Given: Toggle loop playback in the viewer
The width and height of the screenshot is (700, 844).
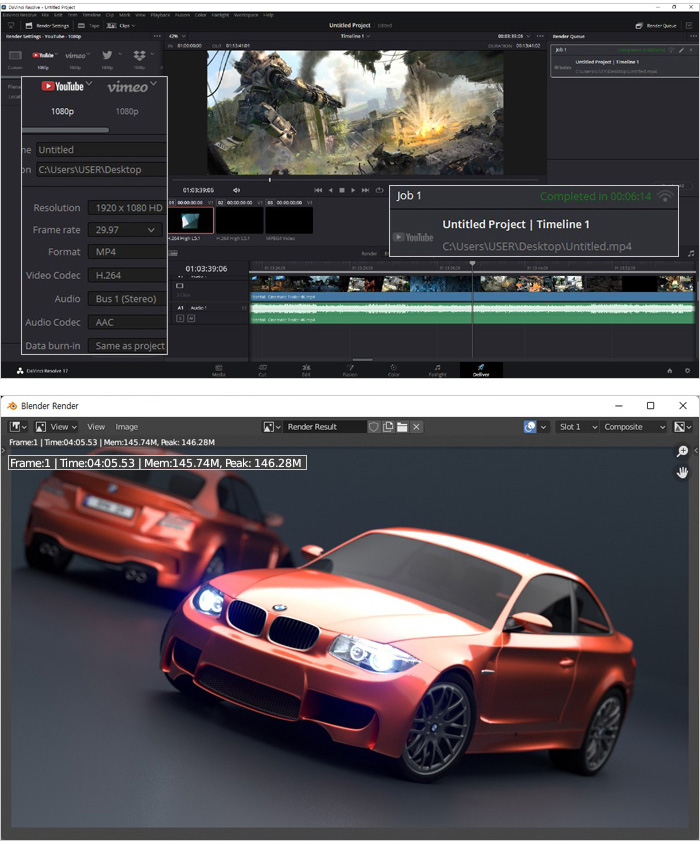Looking at the screenshot, I should (379, 190).
